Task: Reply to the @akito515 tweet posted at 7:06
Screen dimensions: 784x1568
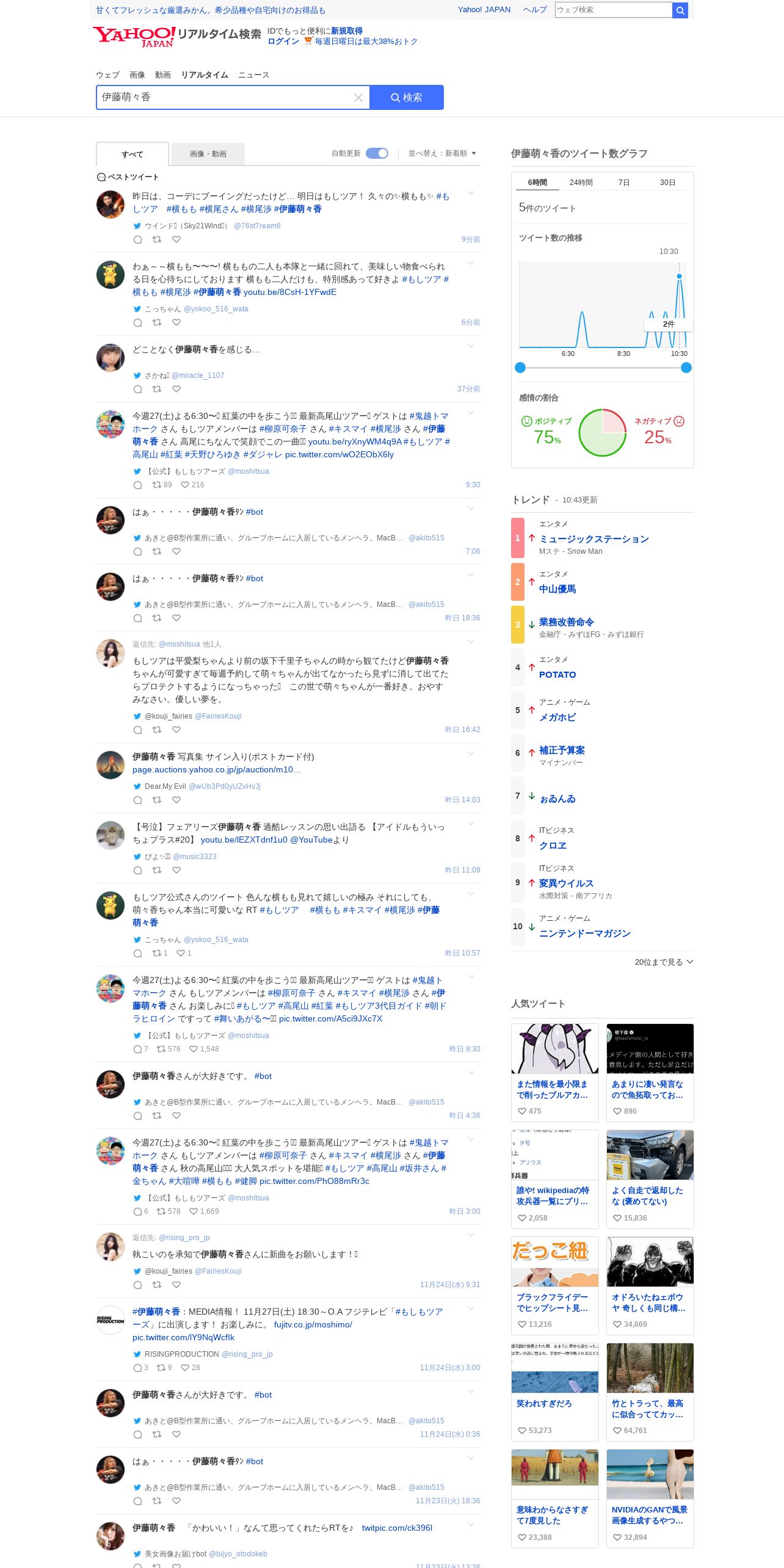Action: [138, 551]
